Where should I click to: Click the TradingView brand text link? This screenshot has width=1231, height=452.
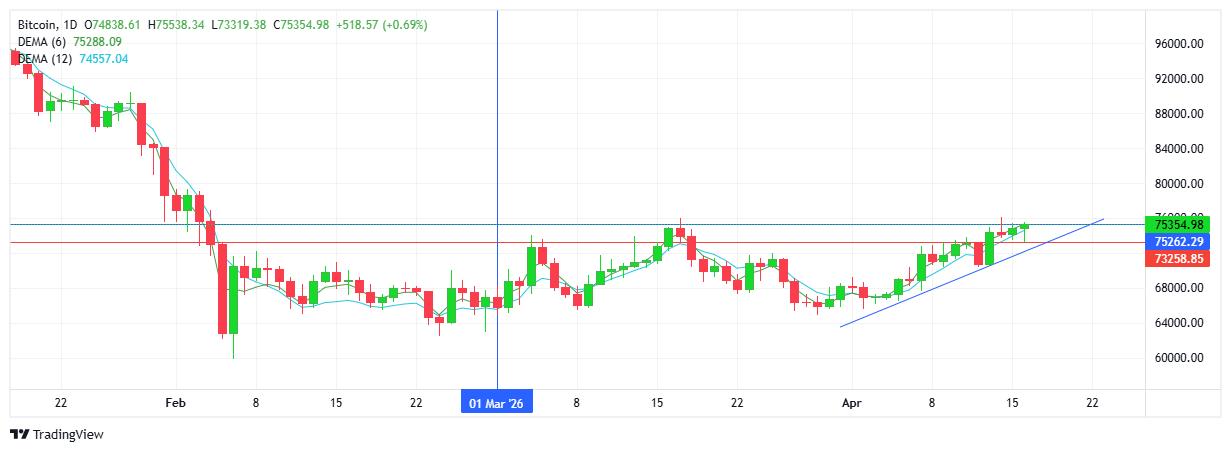(x=68, y=434)
